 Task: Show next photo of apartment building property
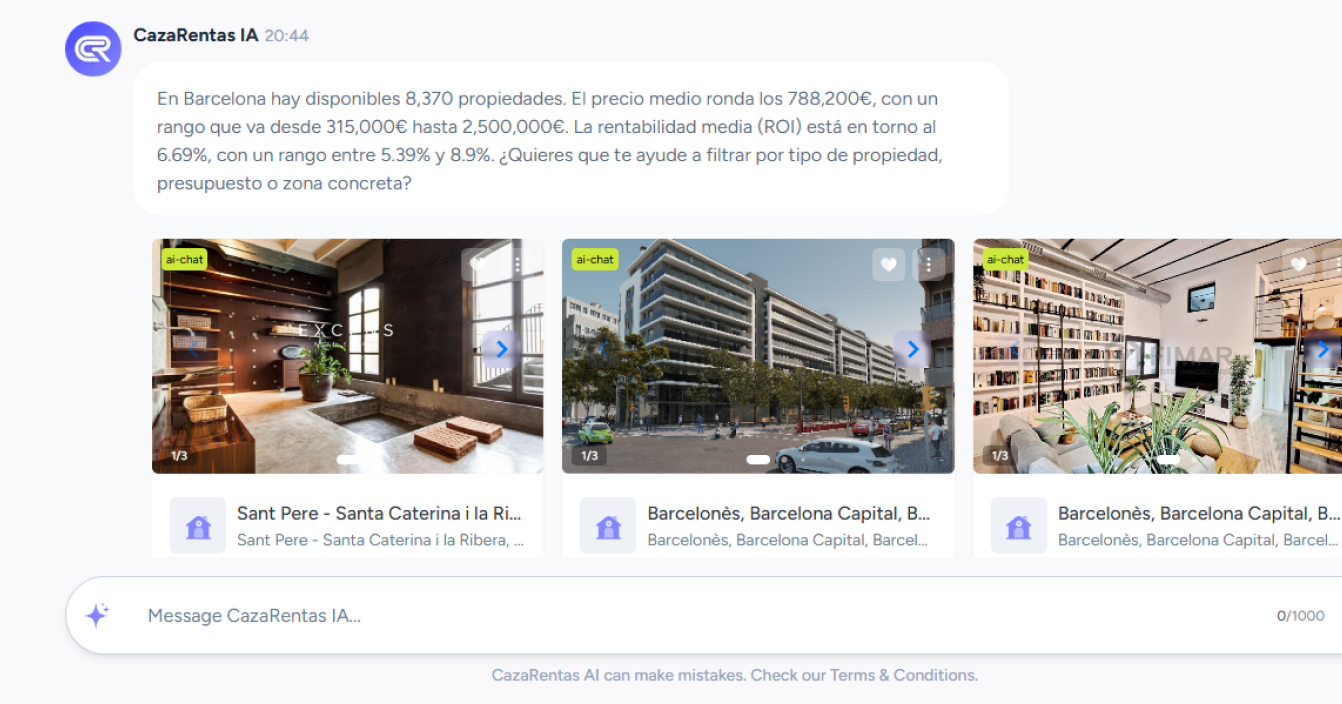click(x=912, y=349)
